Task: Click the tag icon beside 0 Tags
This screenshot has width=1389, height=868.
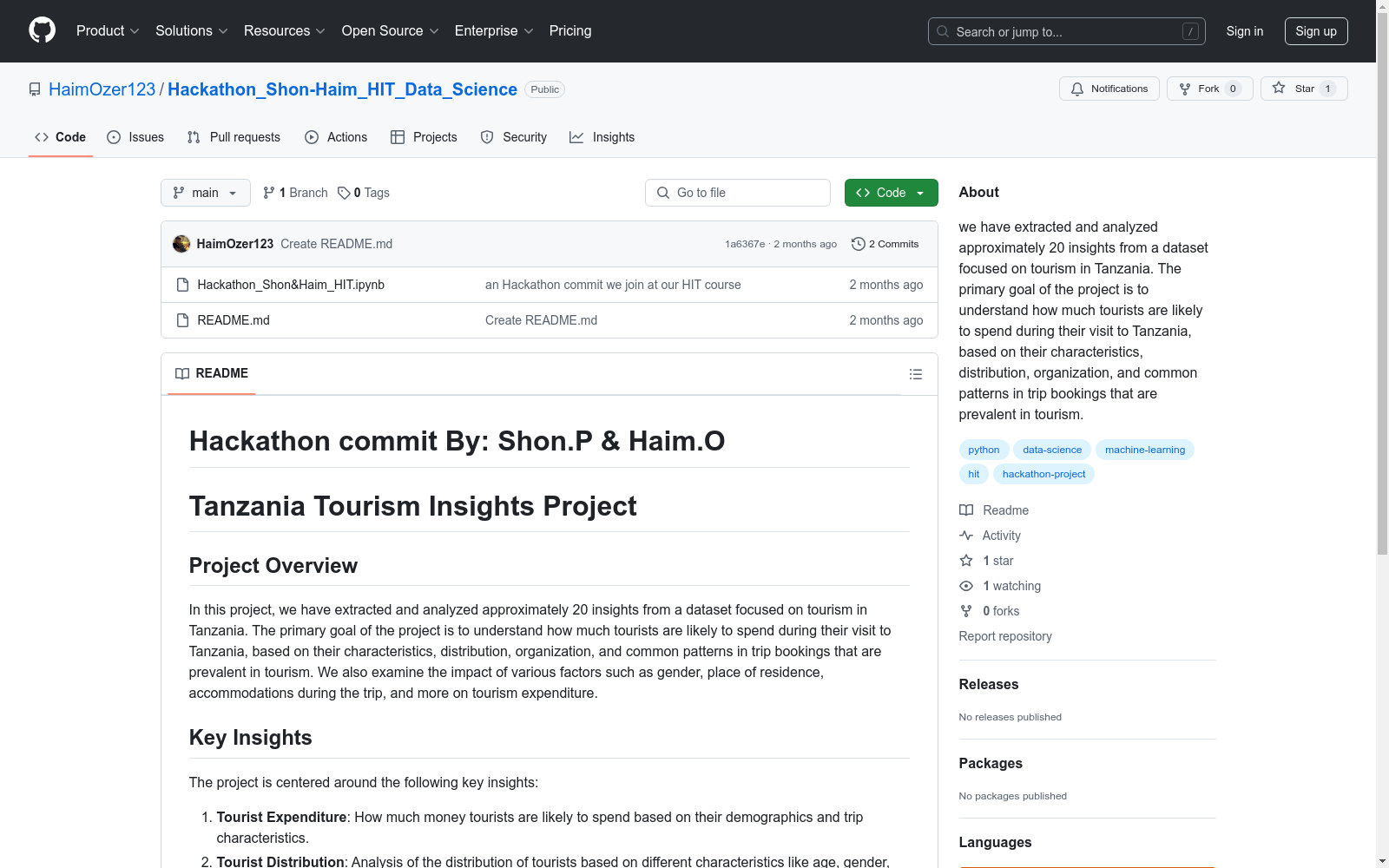Action: tap(344, 193)
